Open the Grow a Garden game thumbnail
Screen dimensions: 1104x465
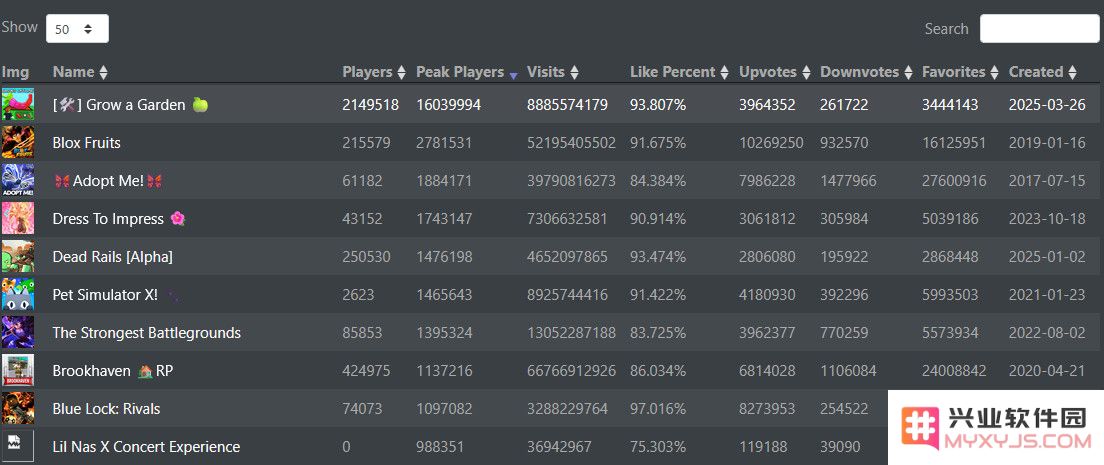18,104
